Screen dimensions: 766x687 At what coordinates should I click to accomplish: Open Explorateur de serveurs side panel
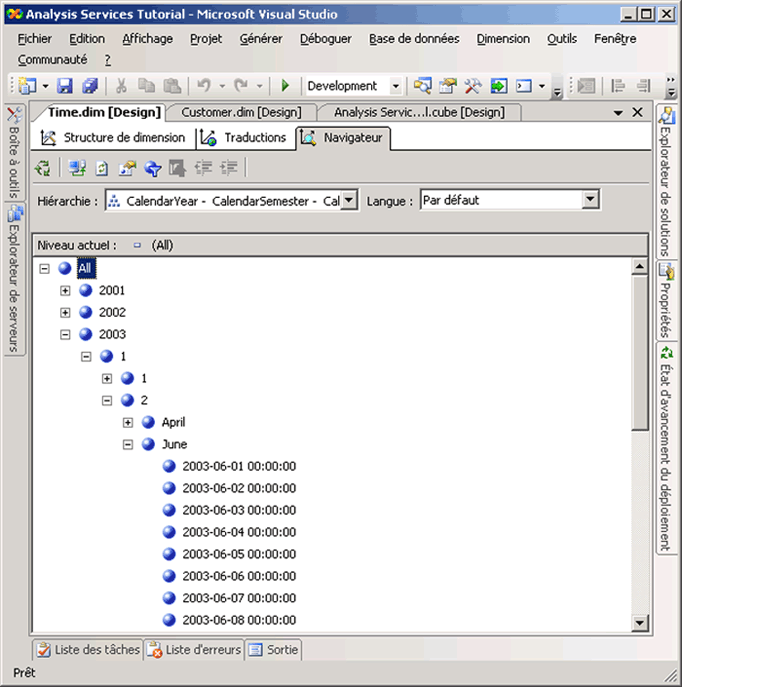[x=14, y=279]
